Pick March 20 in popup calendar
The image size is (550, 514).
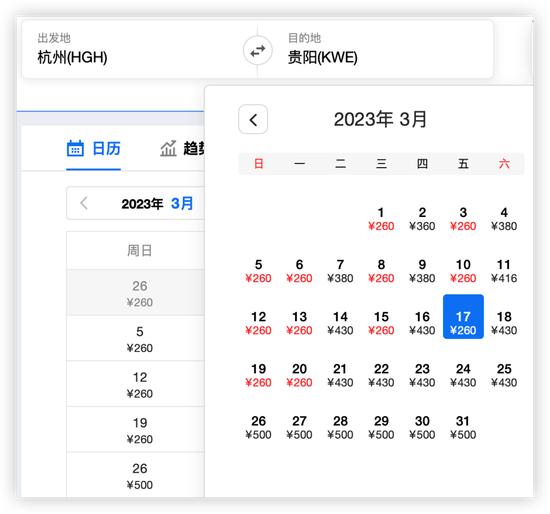pos(299,375)
